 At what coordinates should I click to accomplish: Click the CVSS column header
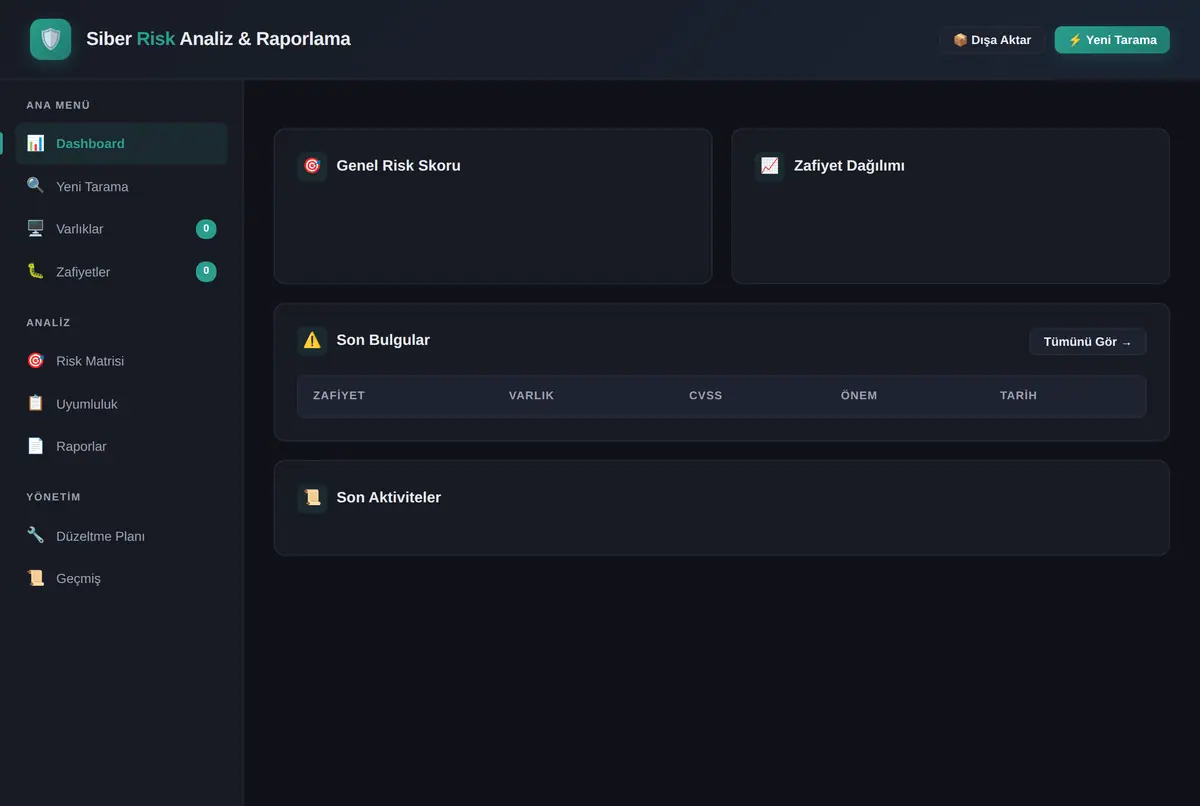point(706,396)
